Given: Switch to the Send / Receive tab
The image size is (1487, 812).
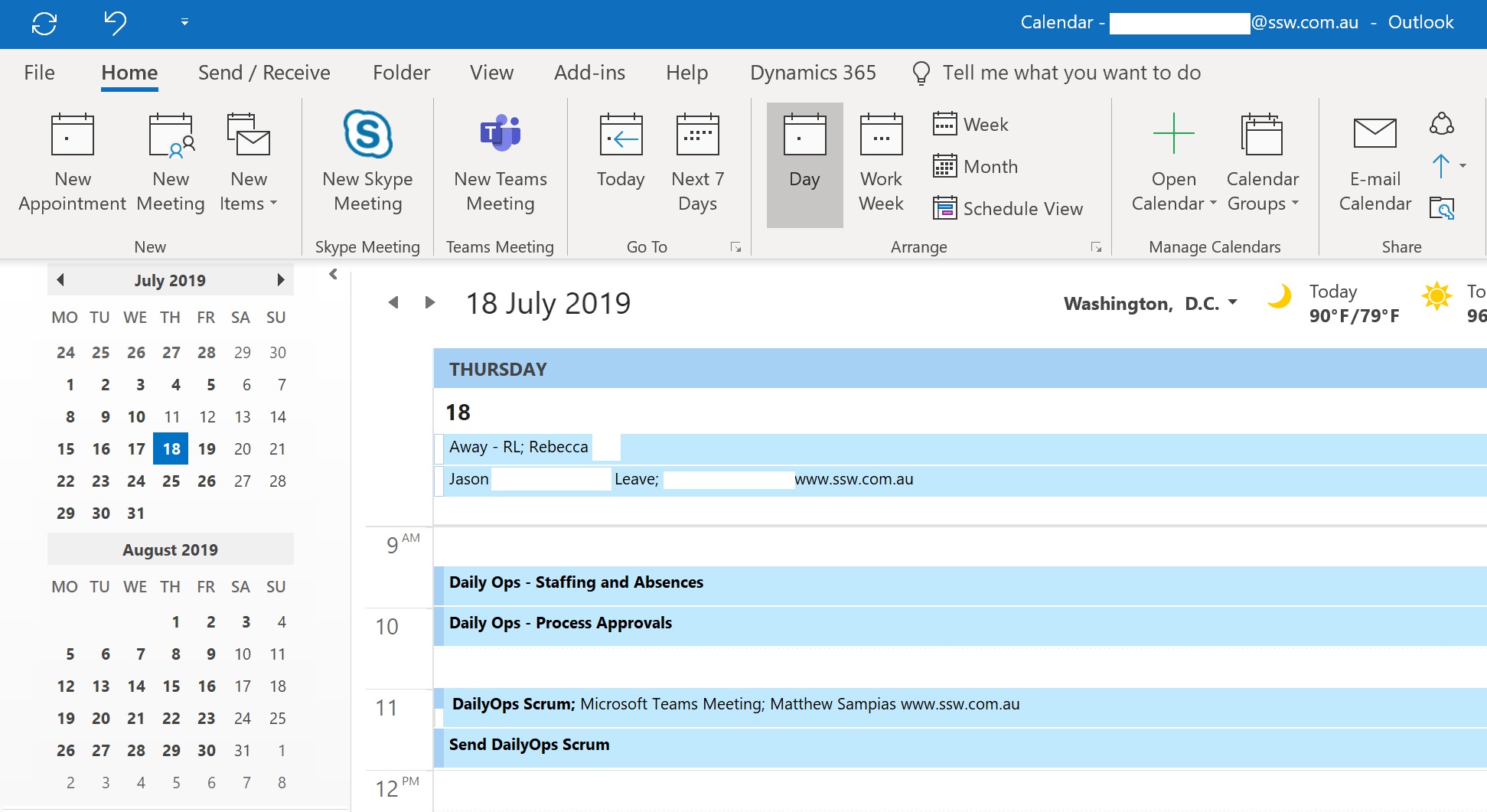Looking at the screenshot, I should [264, 73].
